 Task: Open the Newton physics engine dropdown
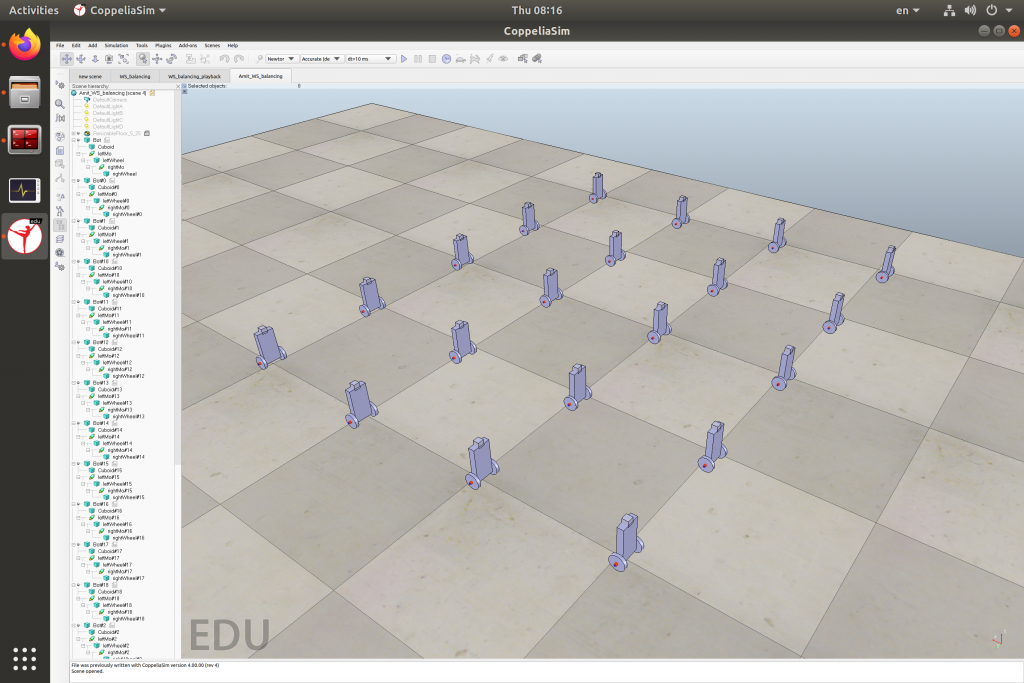coord(281,59)
